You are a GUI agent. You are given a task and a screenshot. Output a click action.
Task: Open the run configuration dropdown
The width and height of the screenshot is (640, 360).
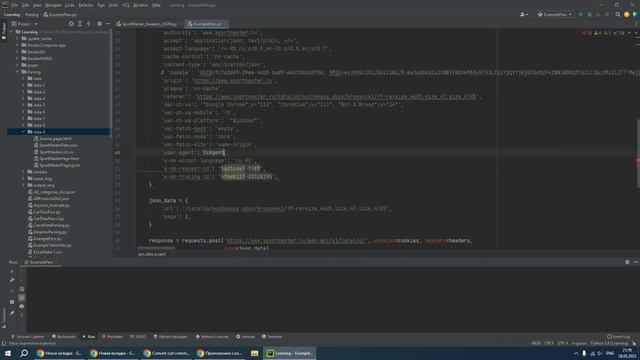(x=555, y=14)
